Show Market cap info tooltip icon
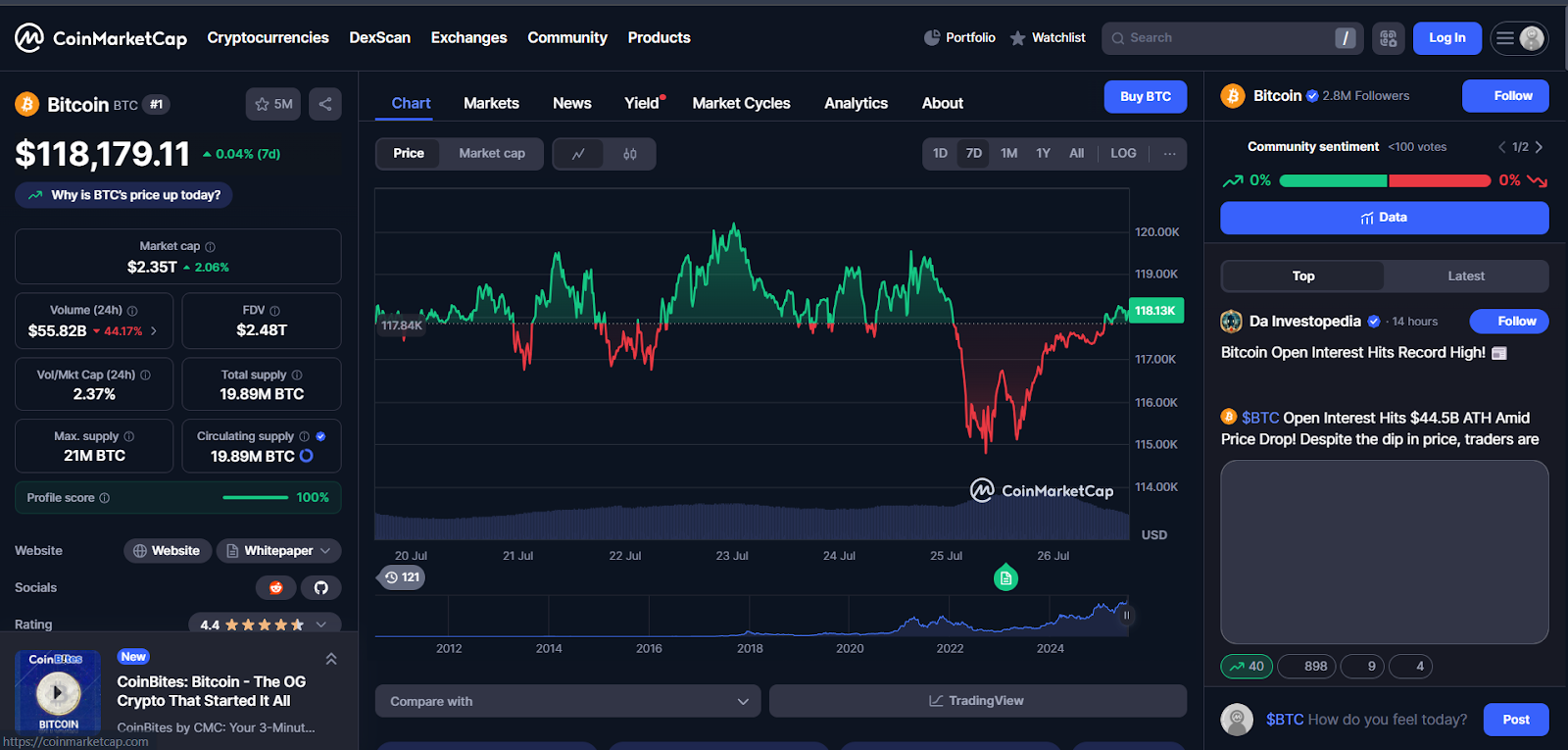 (x=210, y=247)
